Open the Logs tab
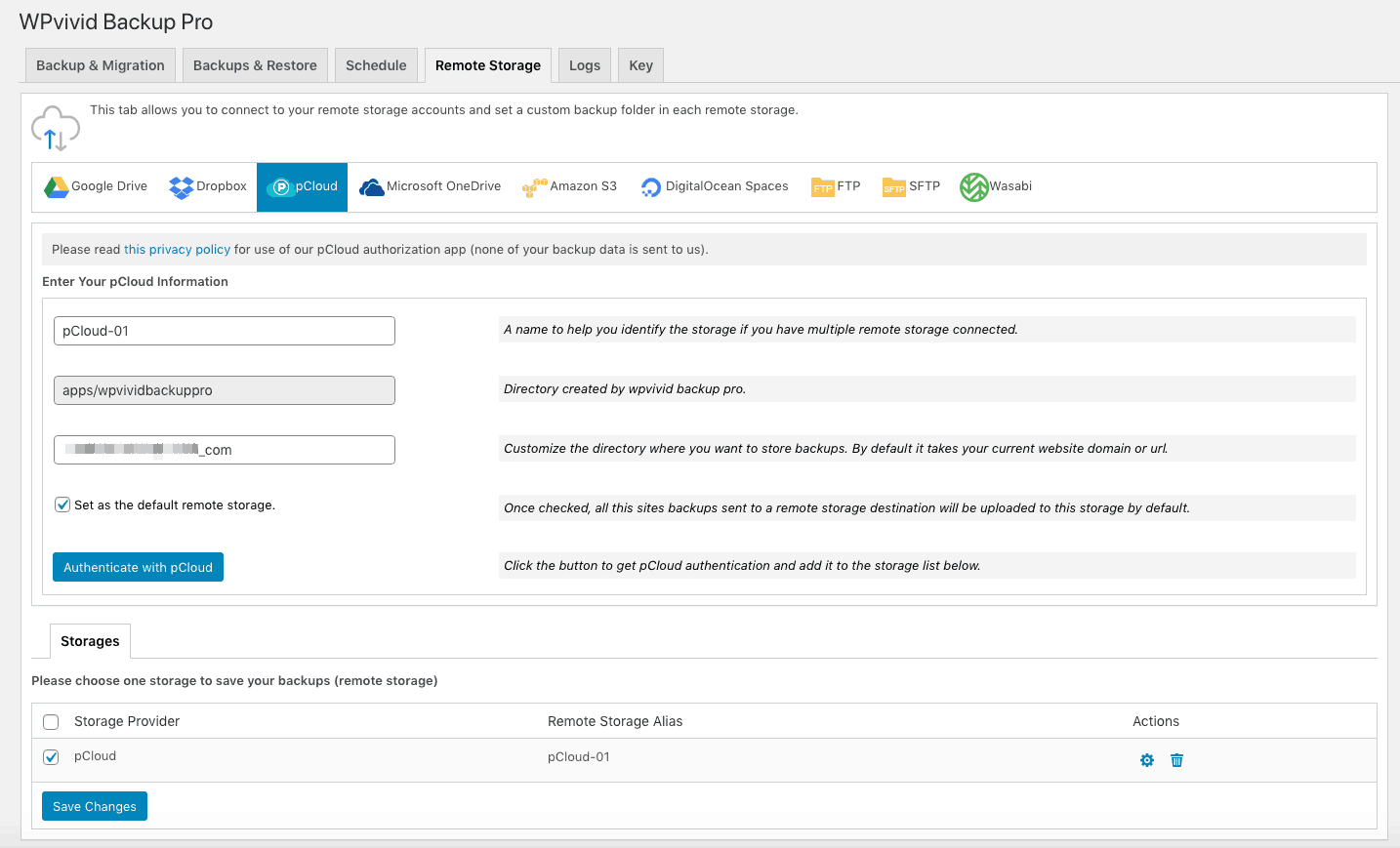1400x848 pixels. tap(585, 65)
